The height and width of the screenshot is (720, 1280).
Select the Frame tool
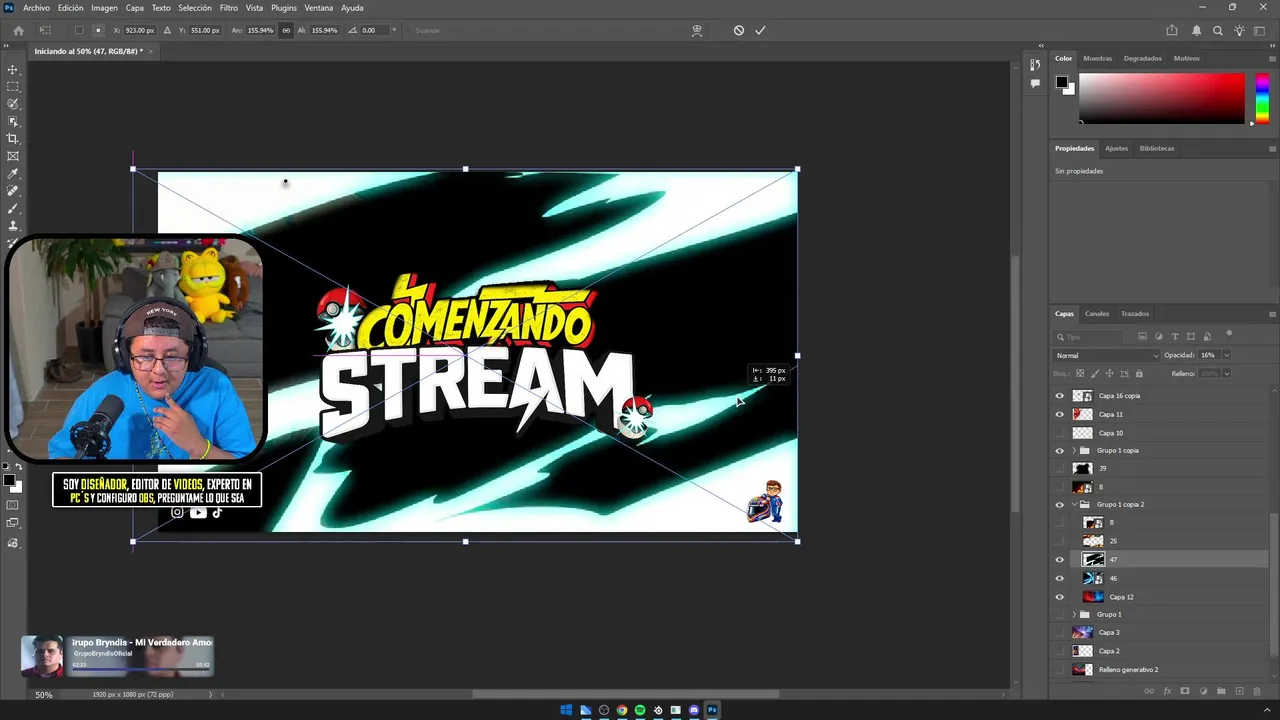click(13, 156)
